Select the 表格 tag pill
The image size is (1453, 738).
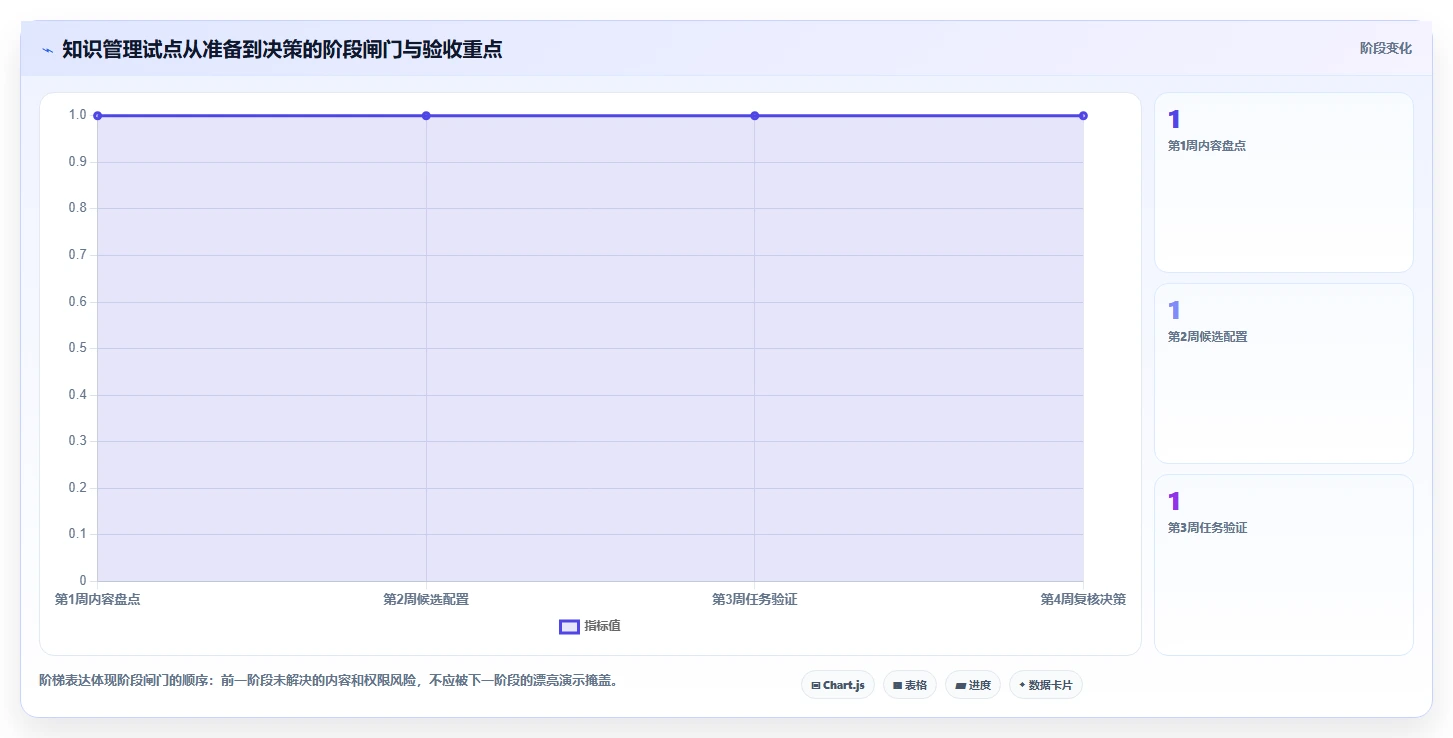click(x=910, y=685)
